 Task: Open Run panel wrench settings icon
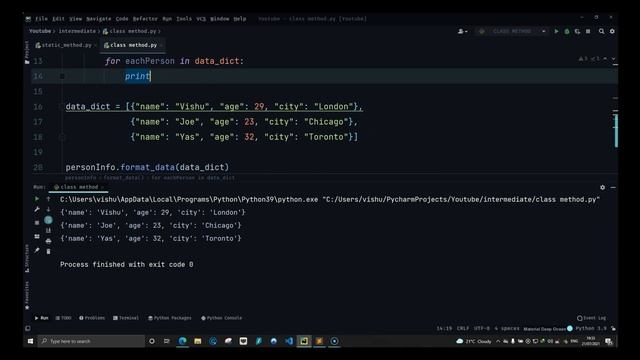click(37, 209)
